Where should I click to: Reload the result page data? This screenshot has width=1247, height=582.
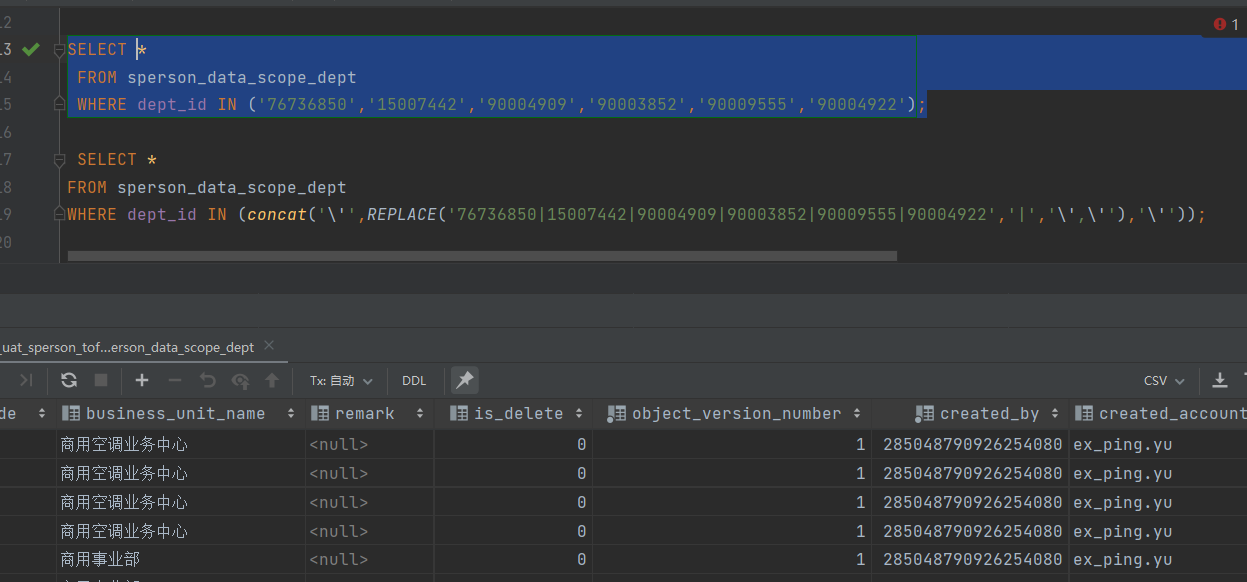69,380
